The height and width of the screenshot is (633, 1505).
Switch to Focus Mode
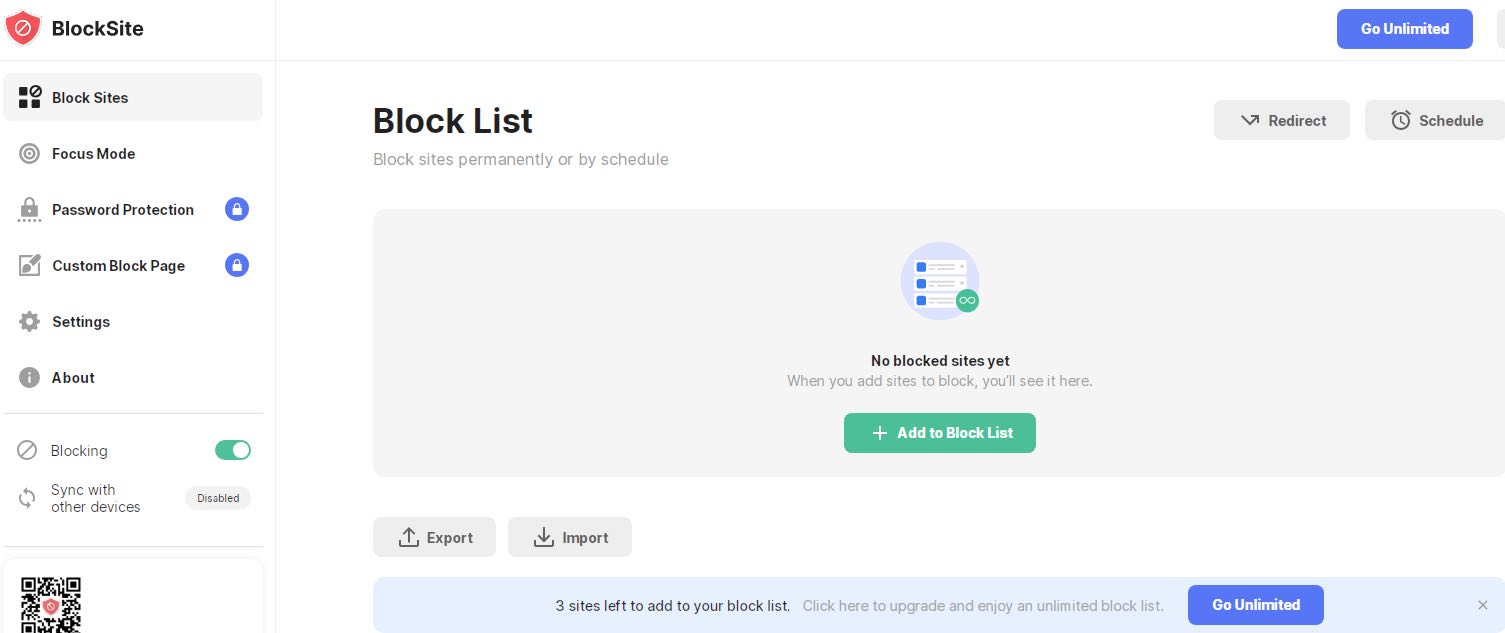[x=93, y=154]
